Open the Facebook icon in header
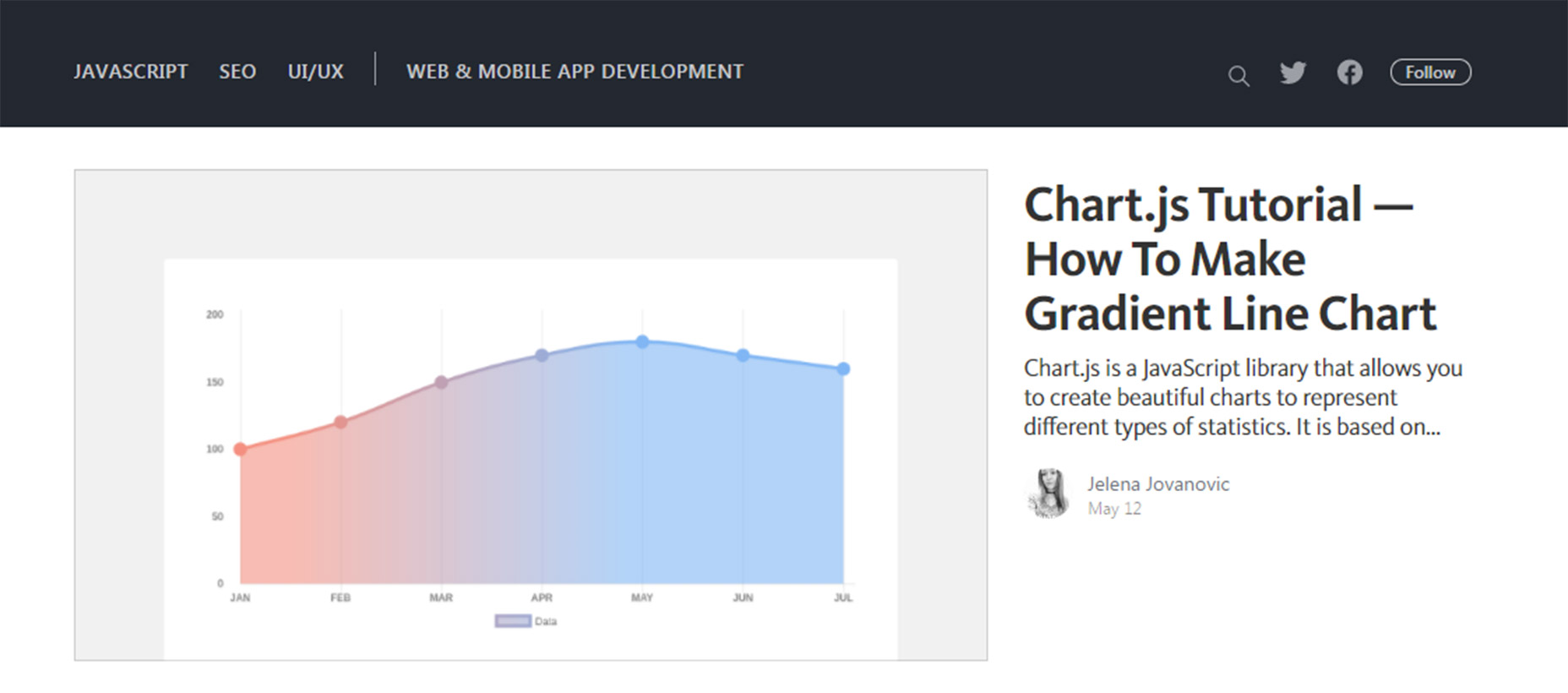The image size is (1568, 693). coord(1350,73)
